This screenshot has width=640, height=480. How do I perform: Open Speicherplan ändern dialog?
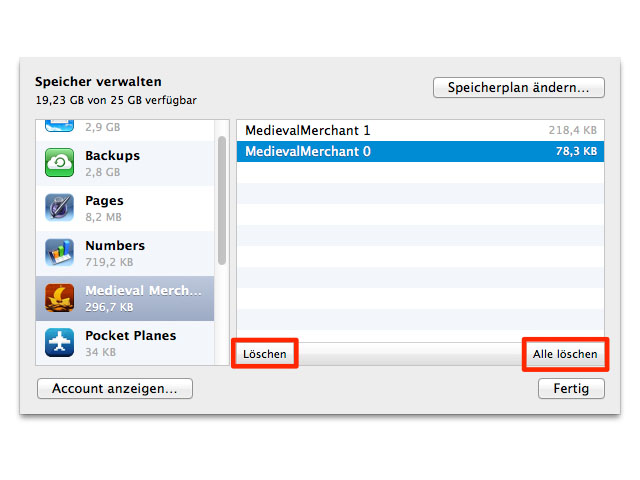(518, 88)
